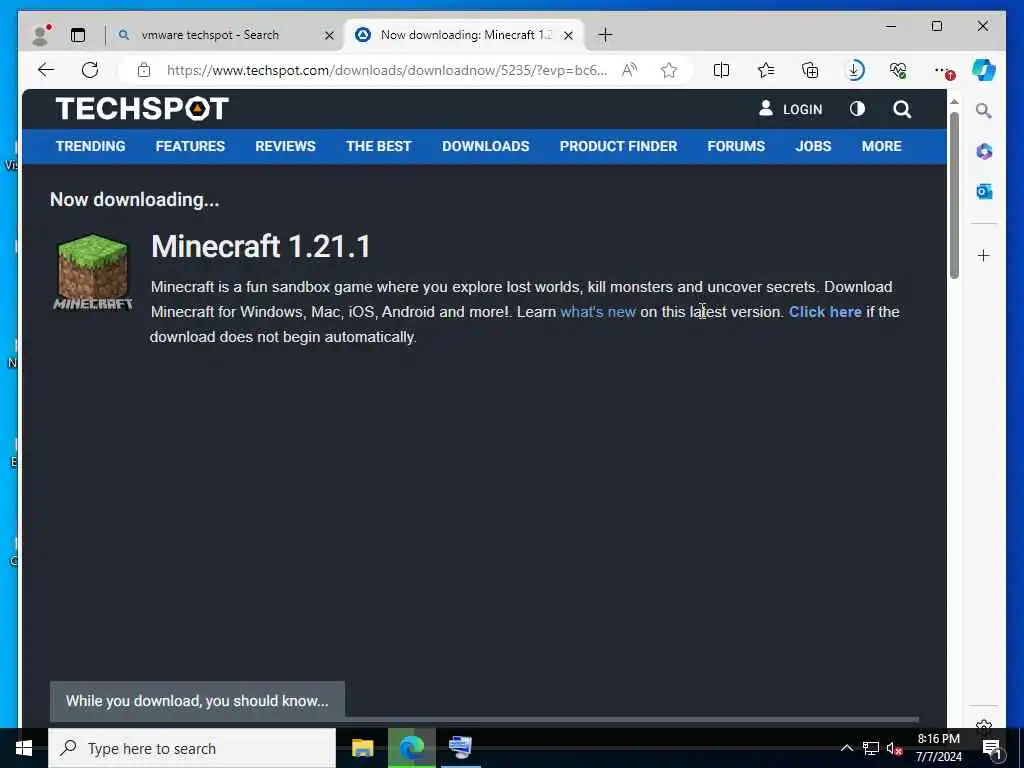Open the taskbar clock and date
This screenshot has height=768, width=1024.
[938, 748]
